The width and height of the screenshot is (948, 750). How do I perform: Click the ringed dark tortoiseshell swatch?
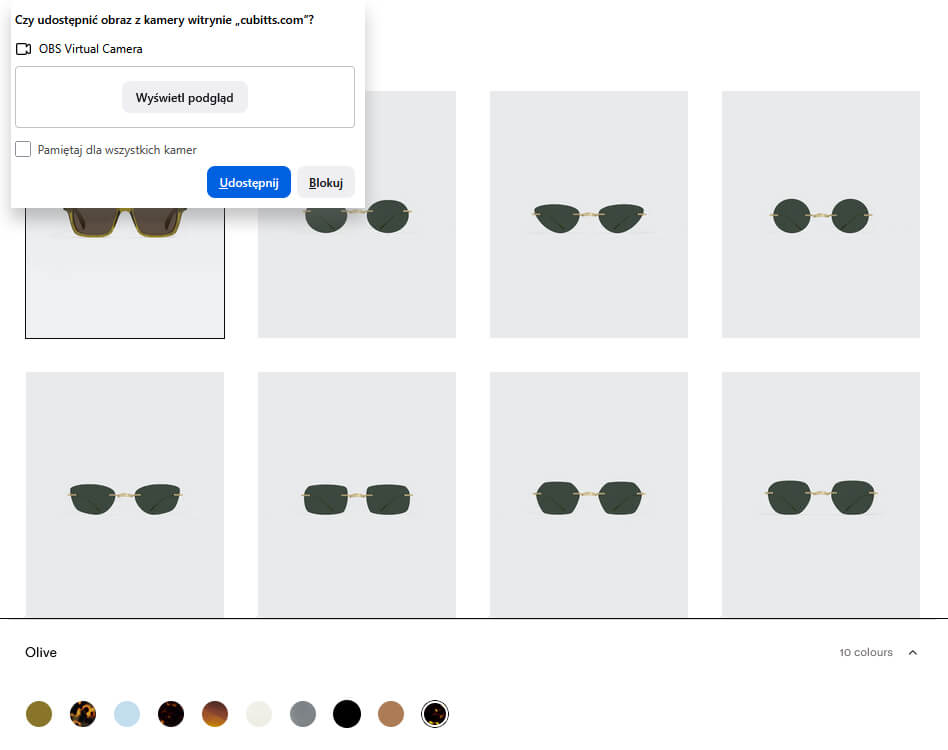coord(434,714)
